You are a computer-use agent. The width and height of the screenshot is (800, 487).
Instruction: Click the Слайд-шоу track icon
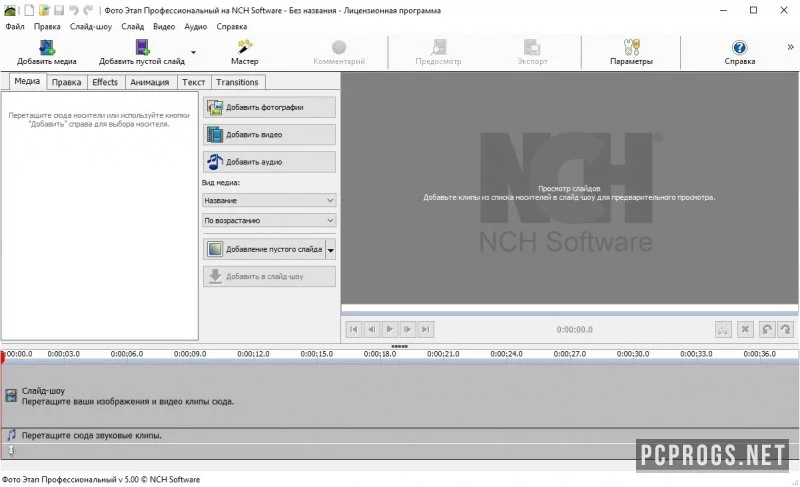pos(11,396)
